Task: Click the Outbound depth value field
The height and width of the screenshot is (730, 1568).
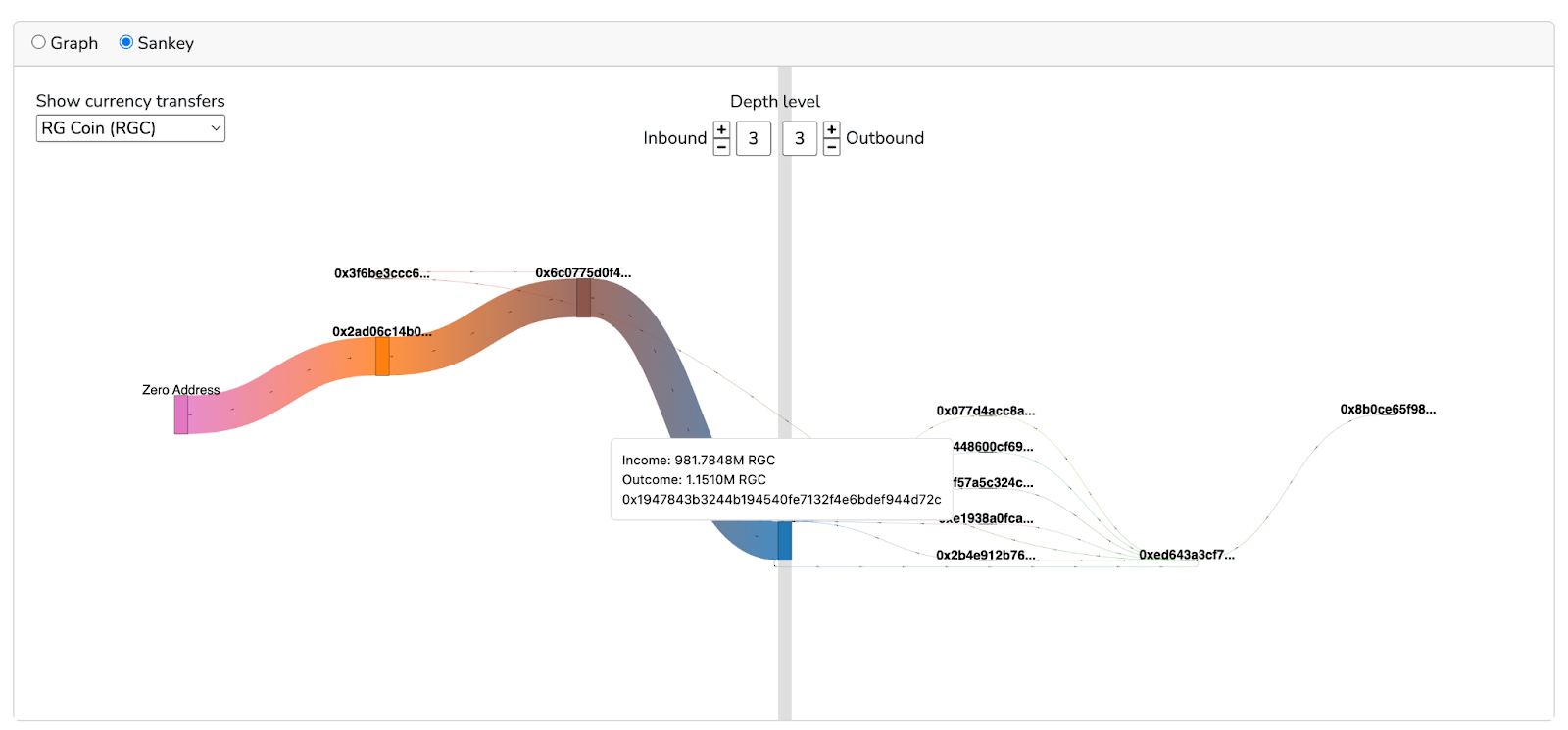Action: [800, 138]
